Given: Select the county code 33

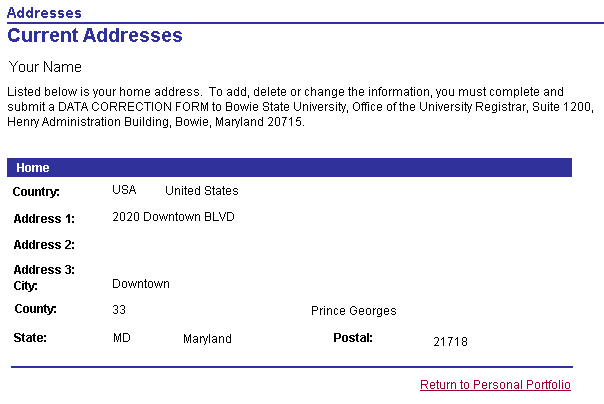Looking at the screenshot, I should [x=119, y=311].
